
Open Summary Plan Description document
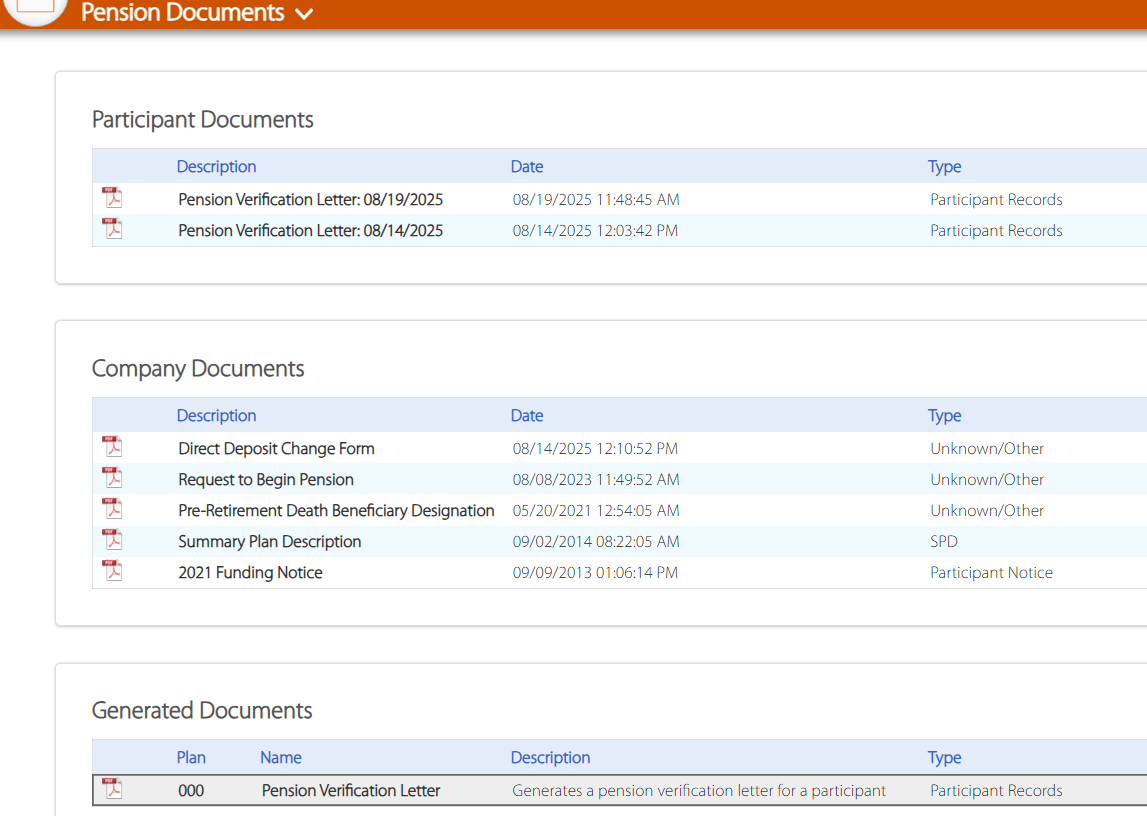point(270,542)
